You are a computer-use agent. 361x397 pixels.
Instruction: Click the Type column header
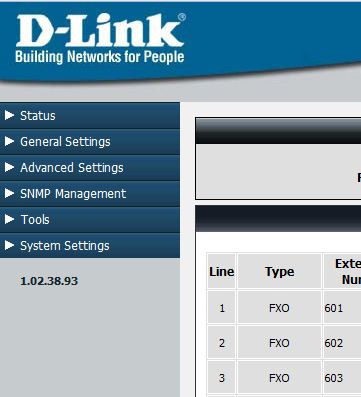[280, 272]
